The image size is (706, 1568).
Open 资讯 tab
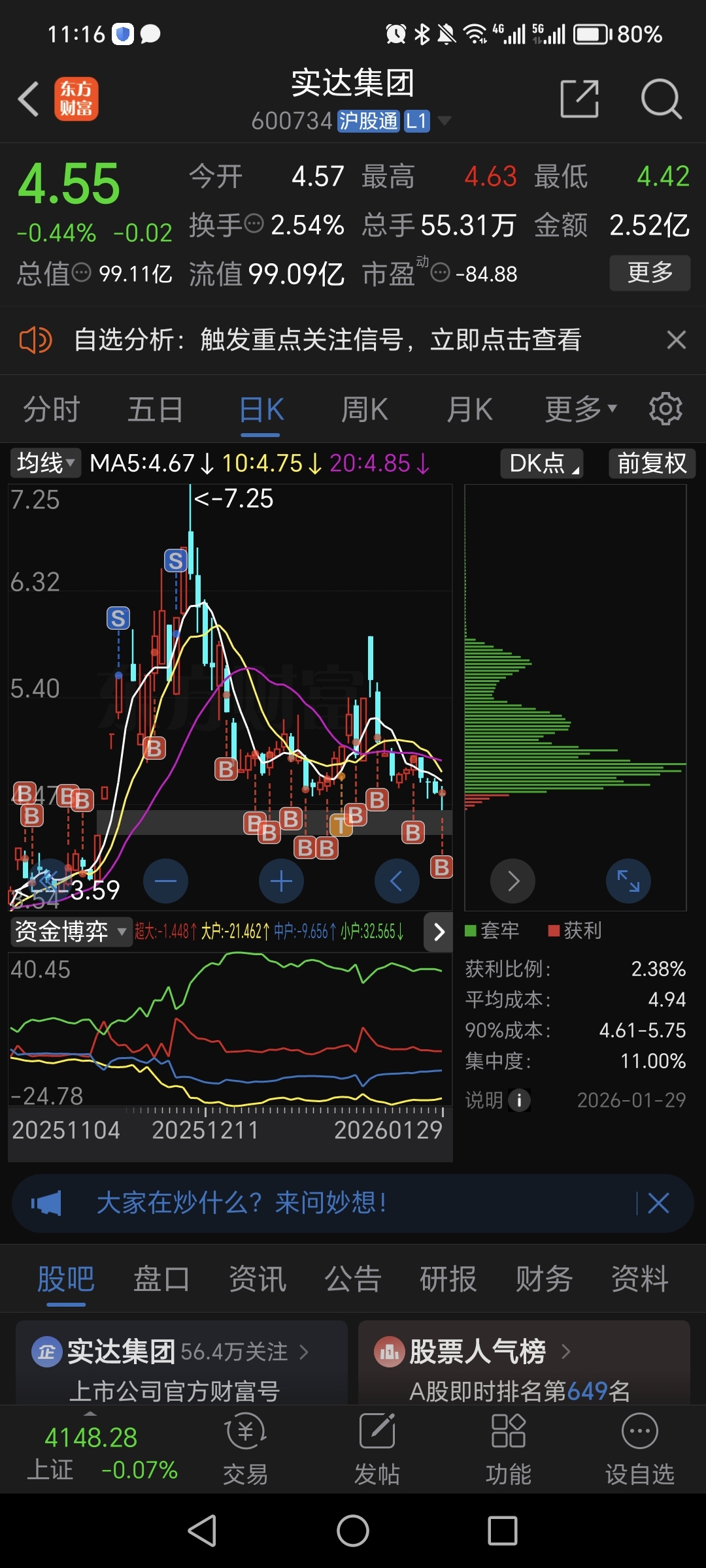pyautogui.click(x=258, y=1279)
